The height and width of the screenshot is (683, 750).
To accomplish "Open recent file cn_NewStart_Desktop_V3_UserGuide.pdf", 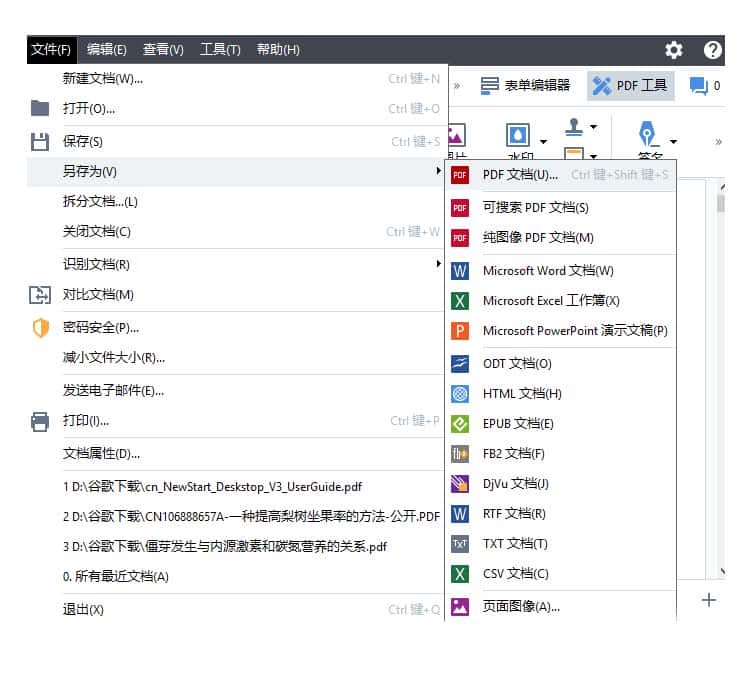I will [211, 487].
